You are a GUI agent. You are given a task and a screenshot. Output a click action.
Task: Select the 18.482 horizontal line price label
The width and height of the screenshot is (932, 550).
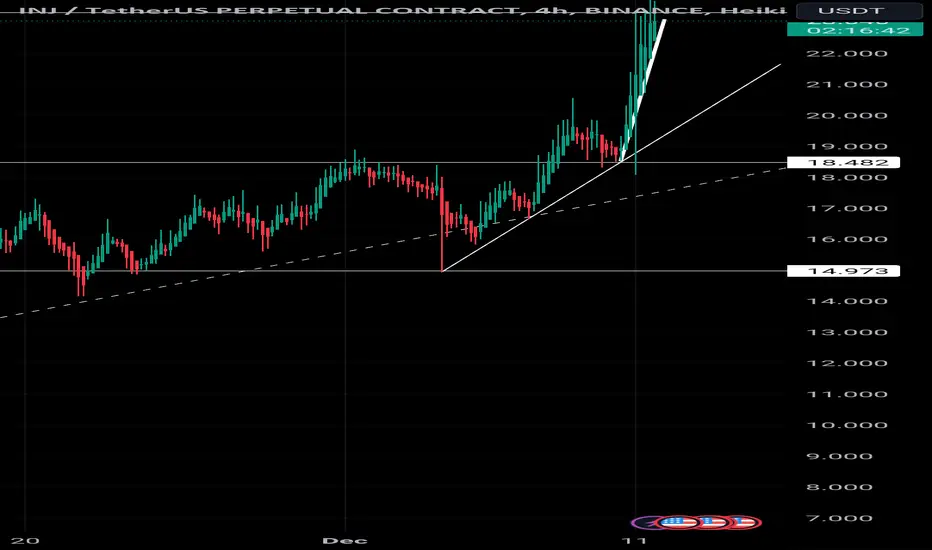tap(843, 162)
